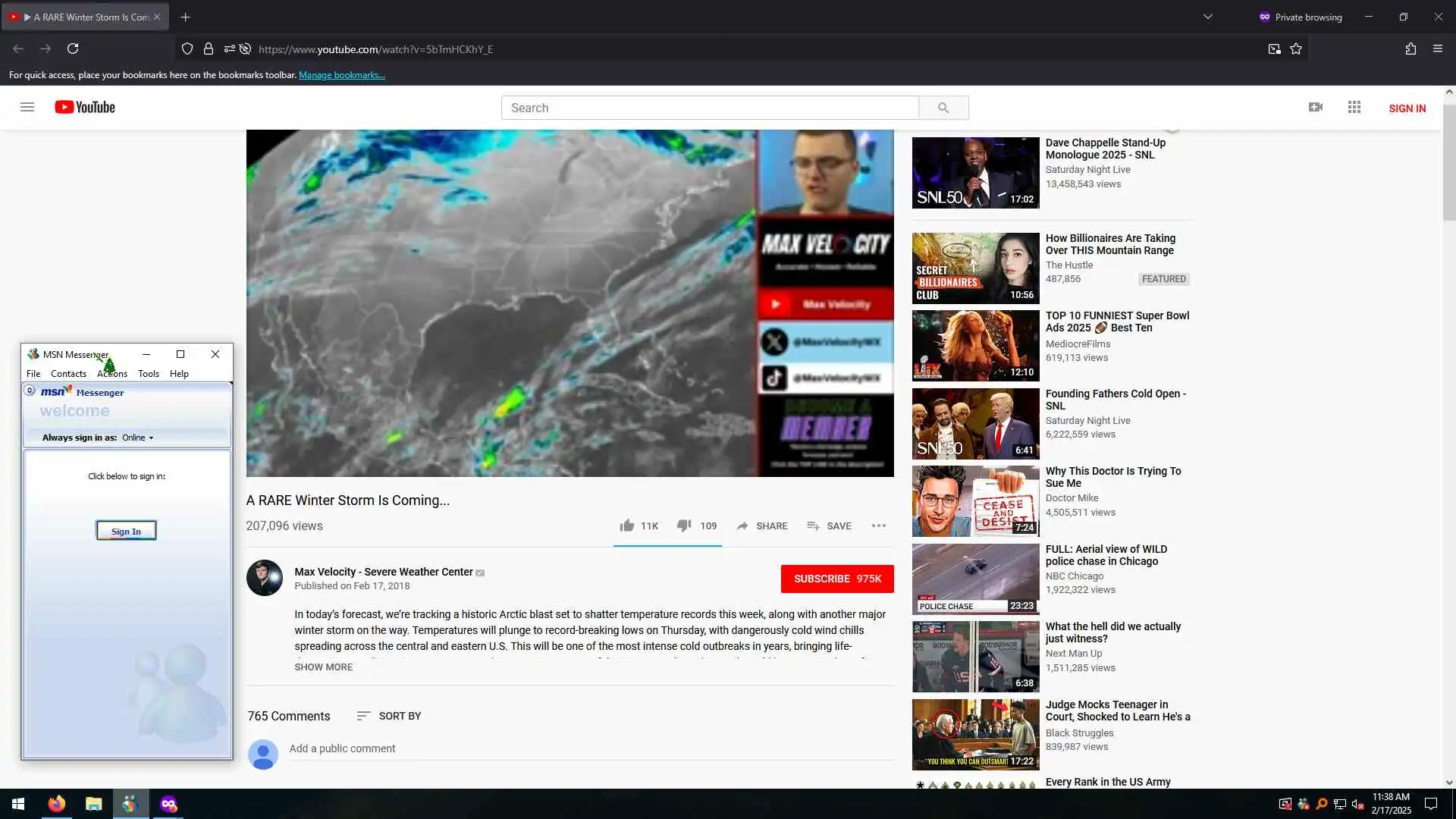
Task: Open the Sort By comments dropdown
Action: 389,716
